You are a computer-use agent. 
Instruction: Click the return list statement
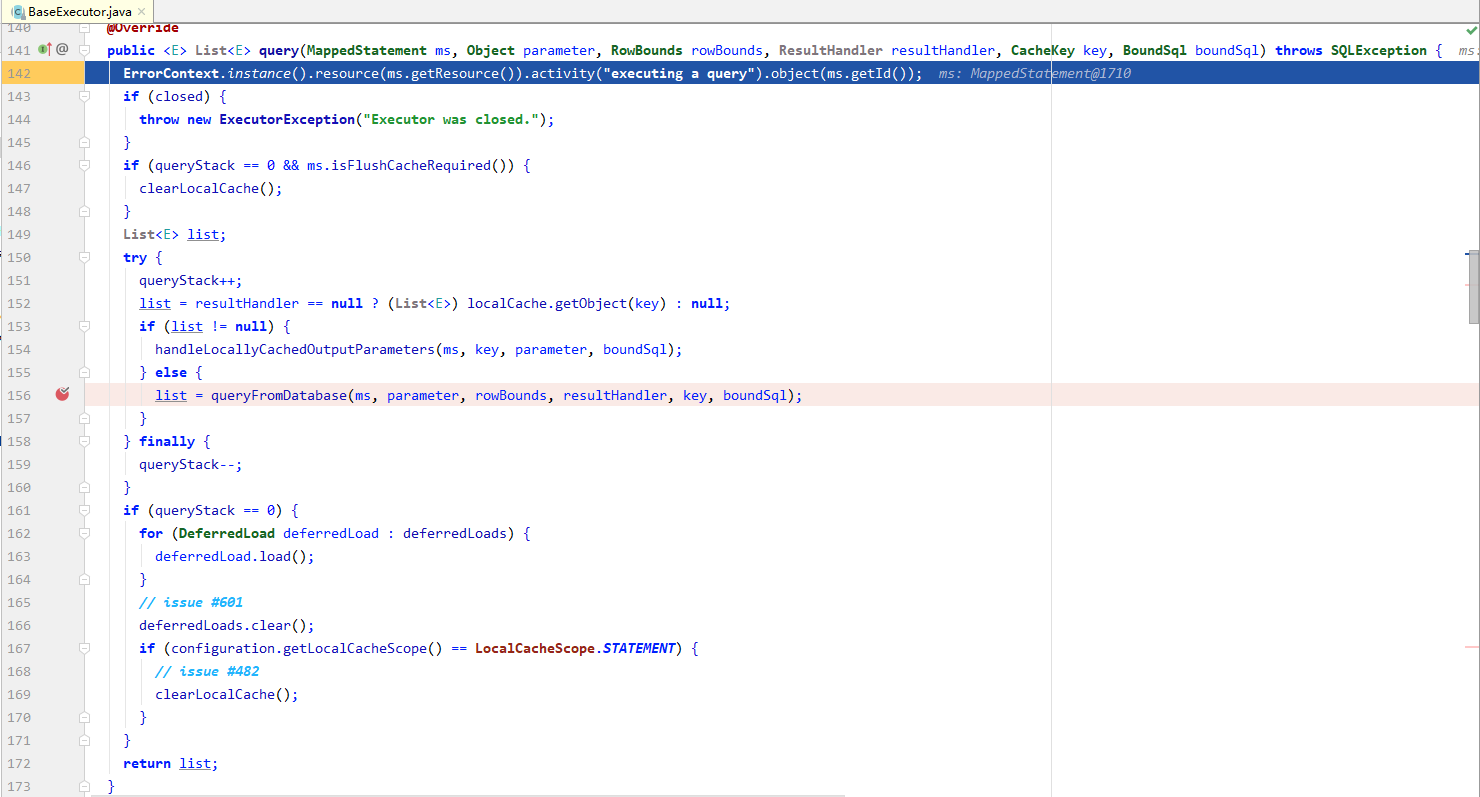click(x=170, y=763)
